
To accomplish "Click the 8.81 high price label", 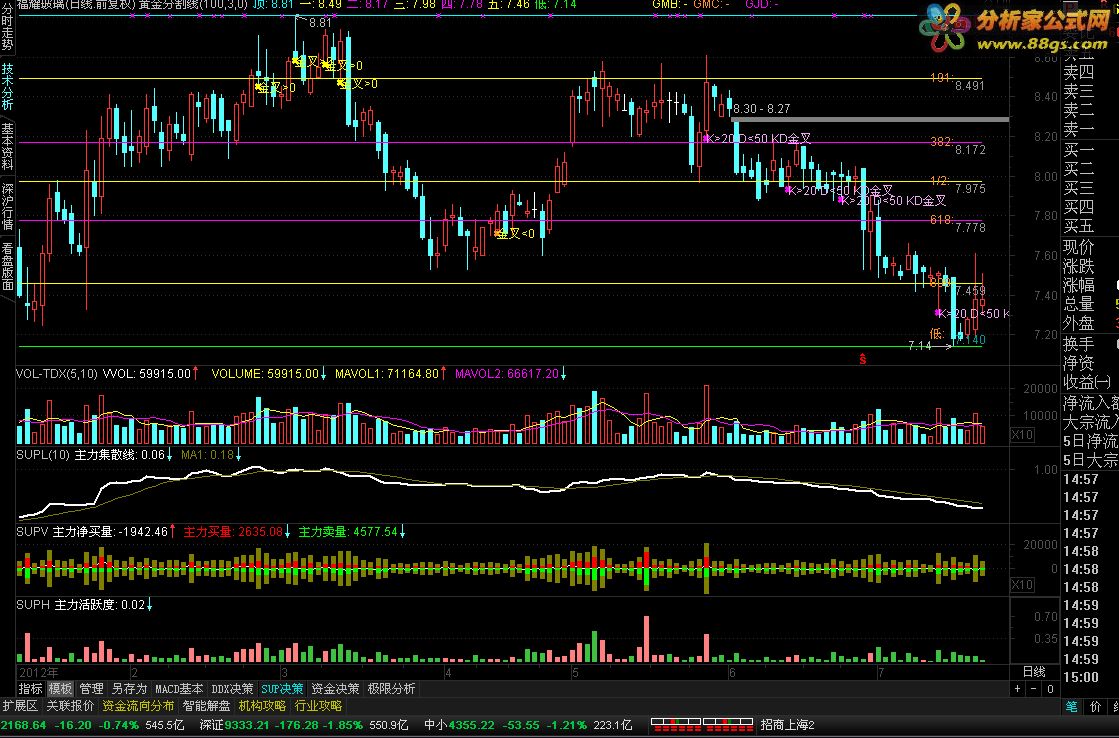I will [x=320, y=23].
